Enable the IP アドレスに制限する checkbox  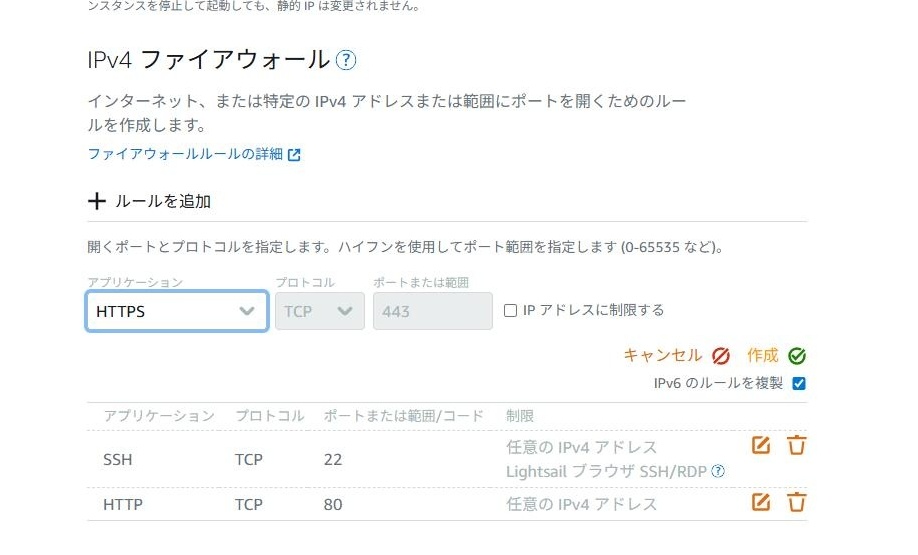511,311
